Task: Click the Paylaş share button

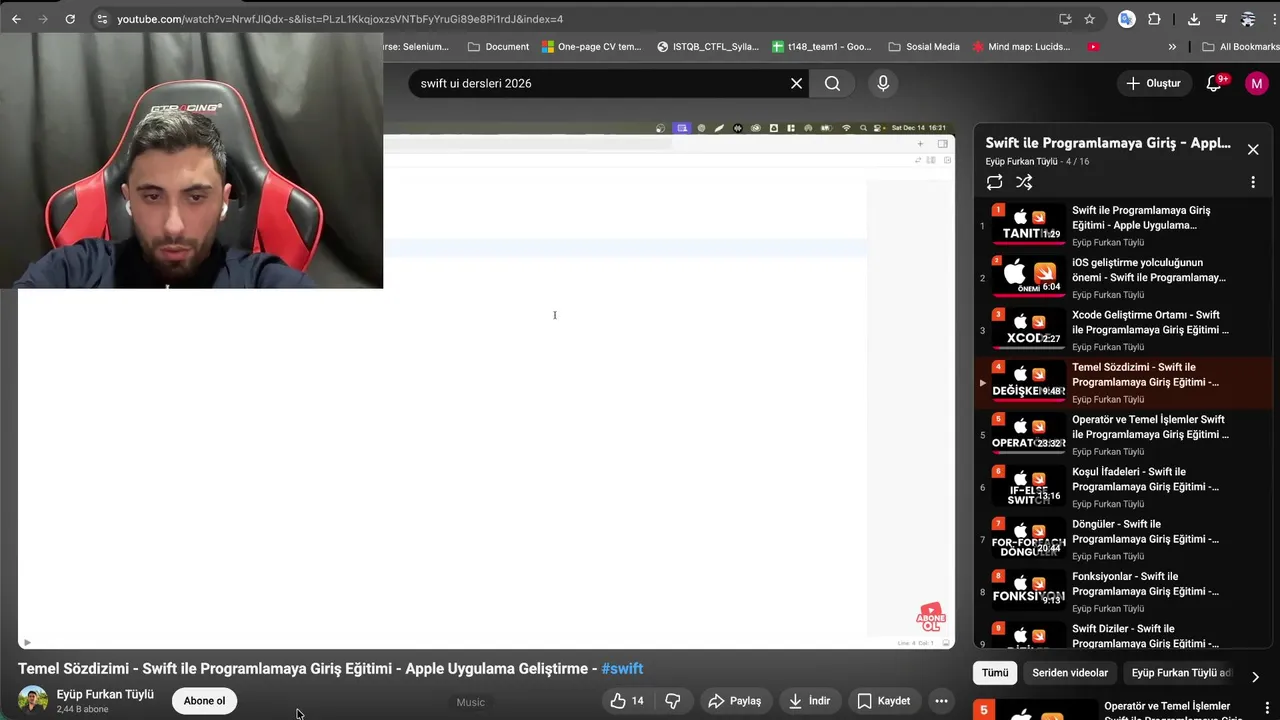Action: coord(734,701)
